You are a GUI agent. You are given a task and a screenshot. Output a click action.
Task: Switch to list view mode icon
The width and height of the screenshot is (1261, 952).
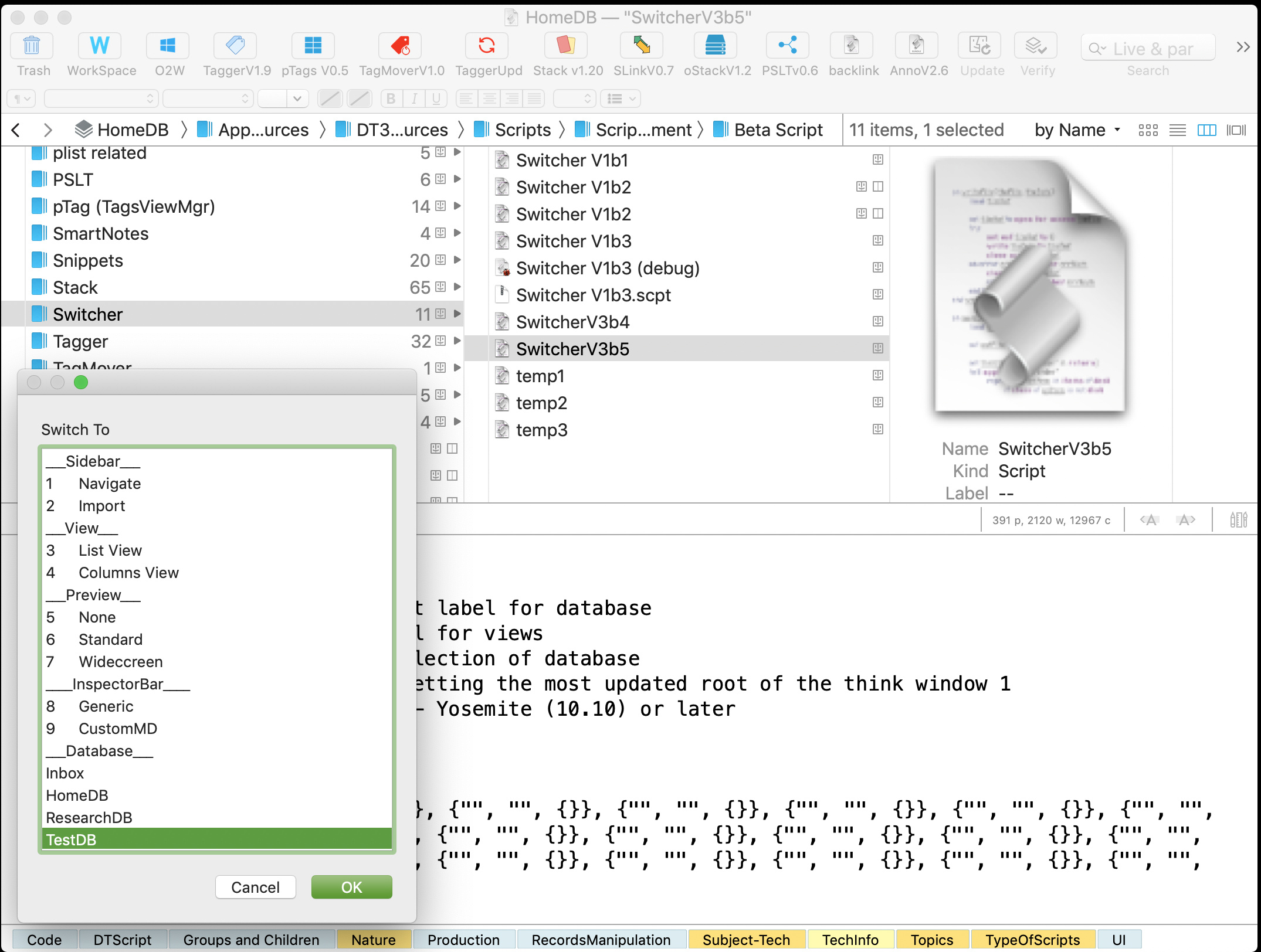(1177, 130)
